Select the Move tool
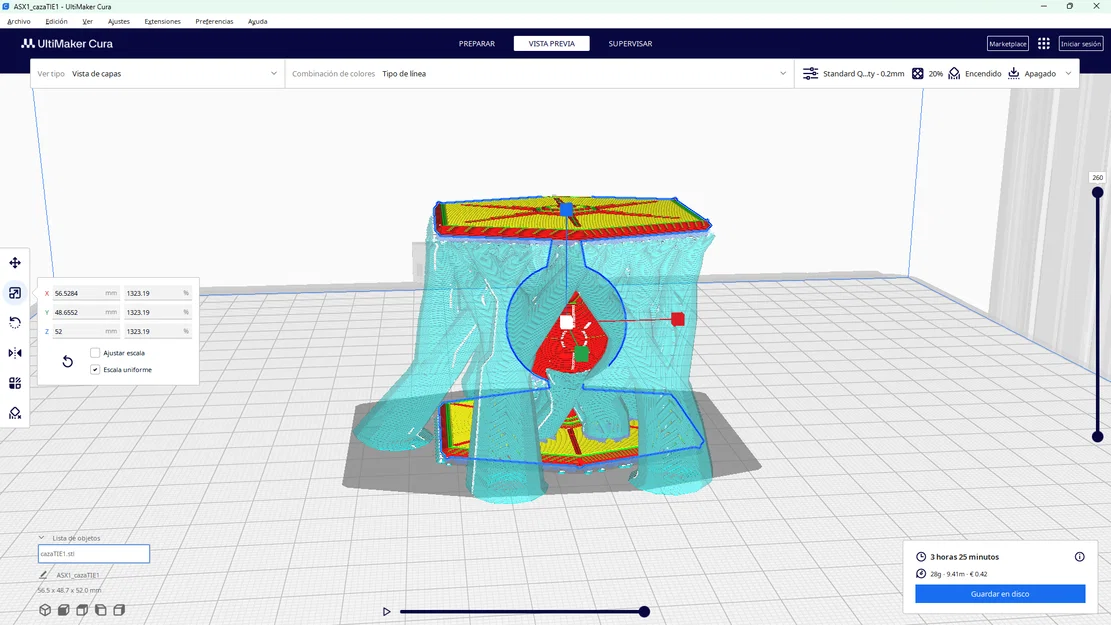 click(x=14, y=262)
